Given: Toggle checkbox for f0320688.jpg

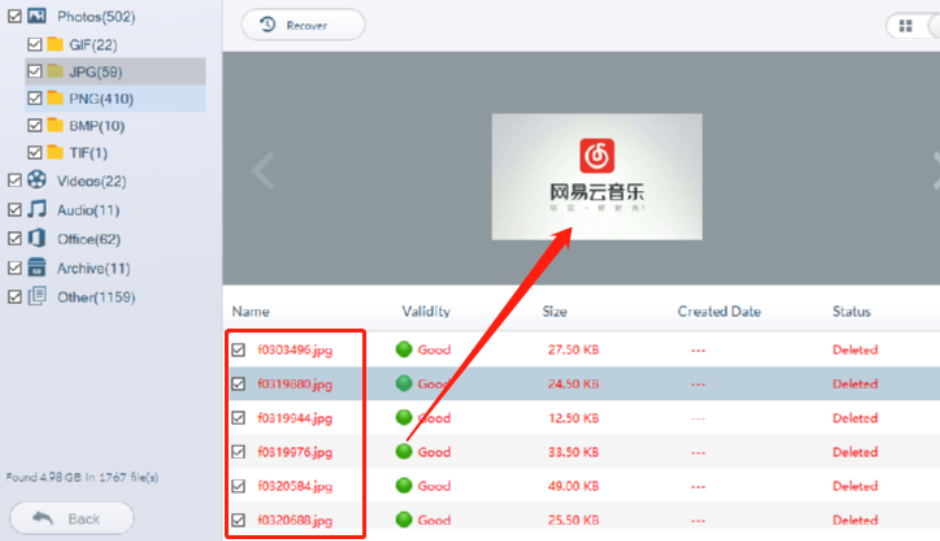Looking at the screenshot, I should [239, 520].
